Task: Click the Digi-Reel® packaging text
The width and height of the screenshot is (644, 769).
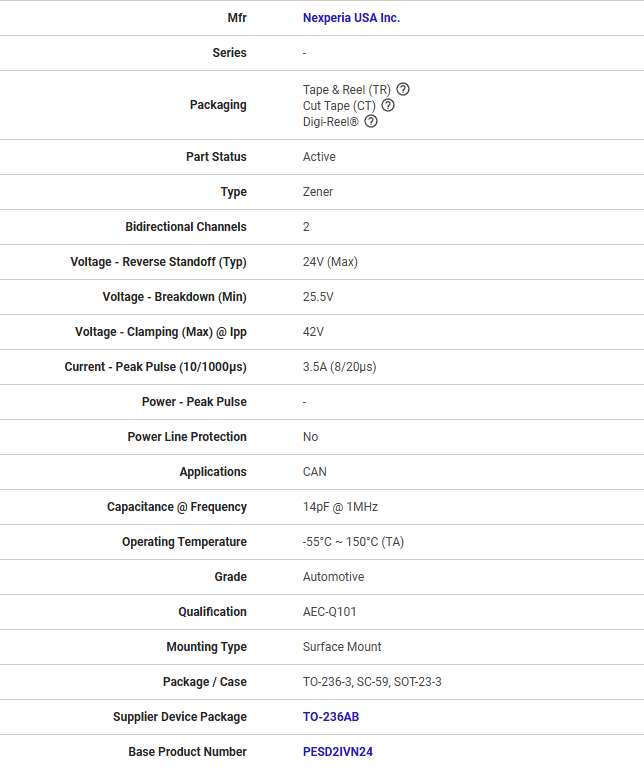Action: coord(331,121)
